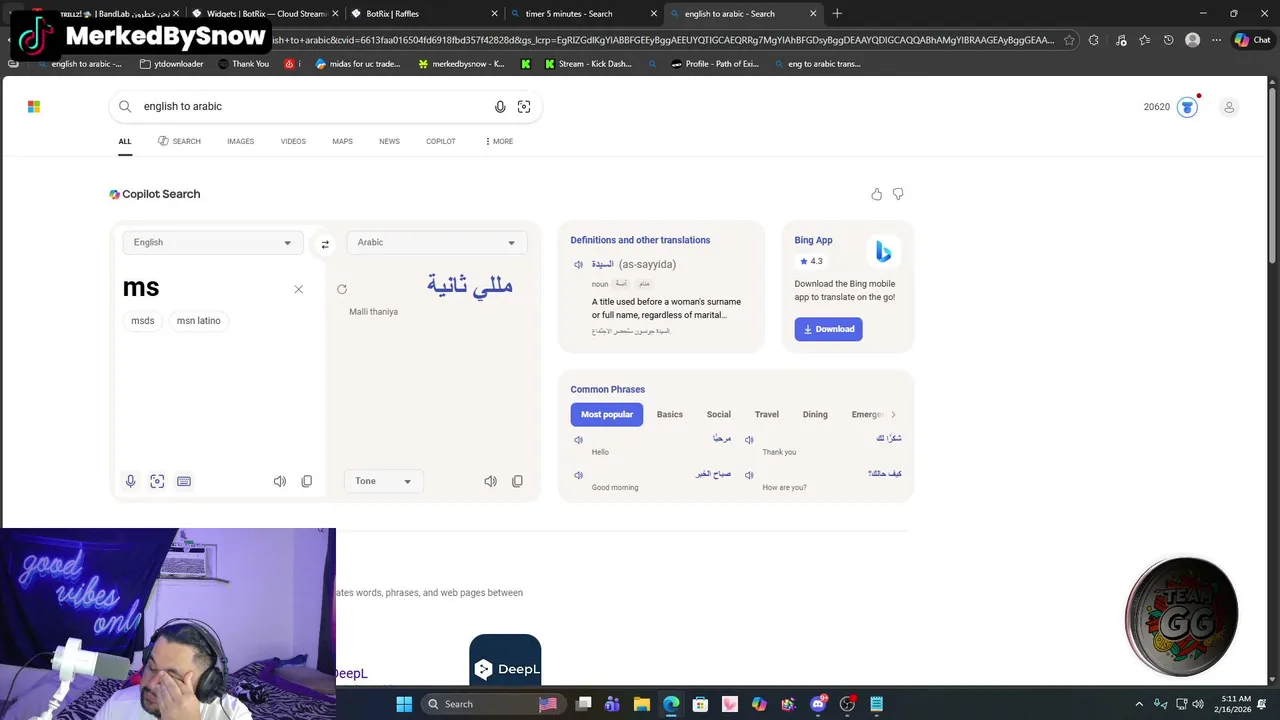
Task: Open the DeepL result thumbnail
Action: click(505, 662)
